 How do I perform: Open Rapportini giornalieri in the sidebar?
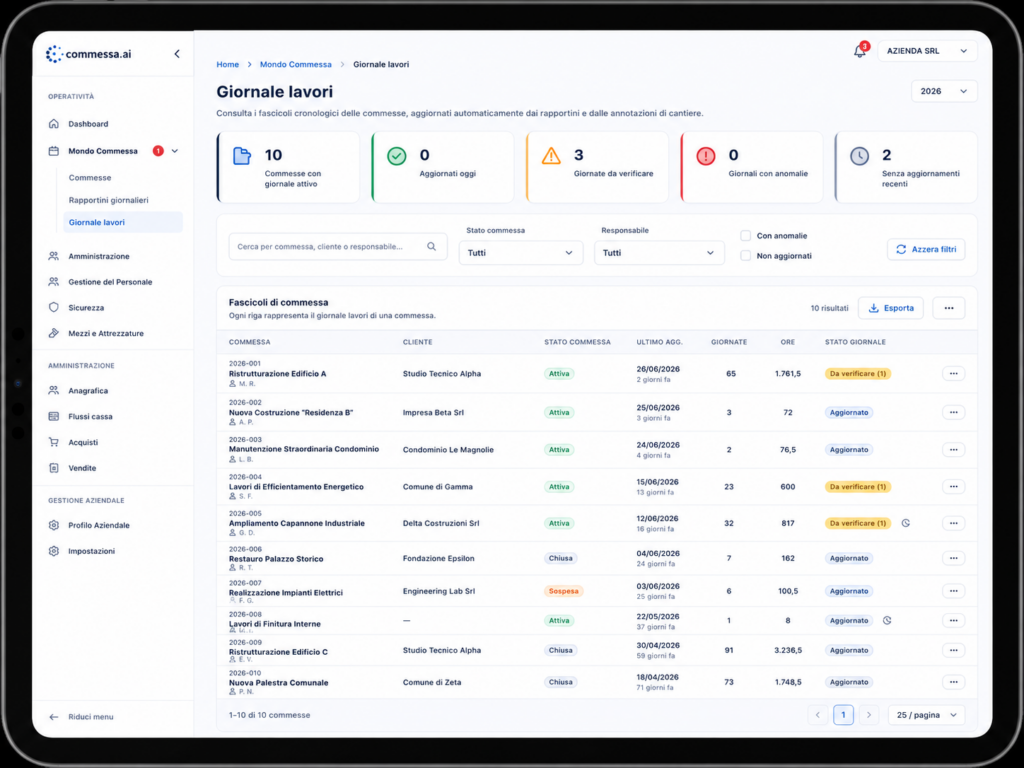point(108,200)
